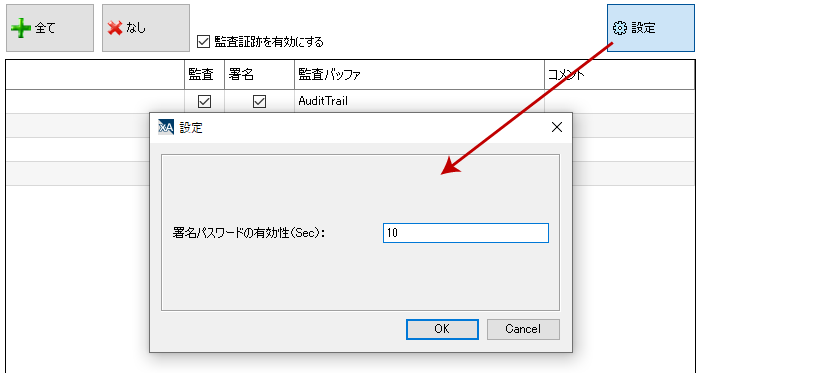Screen dimensions: 826x374
Task: Click the 署名 column header
Action: [x=259, y=75]
